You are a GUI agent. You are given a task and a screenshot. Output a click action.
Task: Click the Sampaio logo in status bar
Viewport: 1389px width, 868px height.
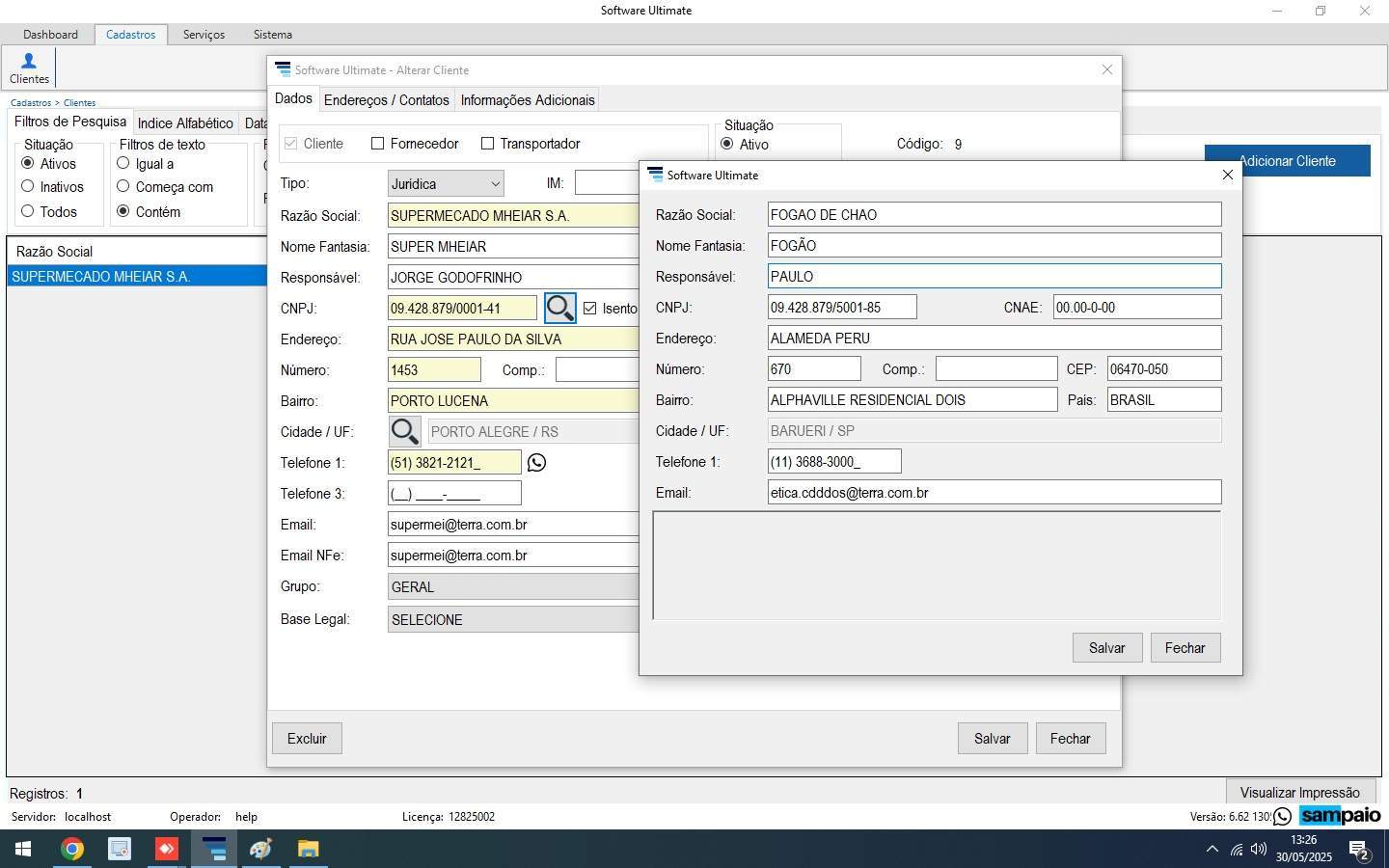click(x=1340, y=816)
